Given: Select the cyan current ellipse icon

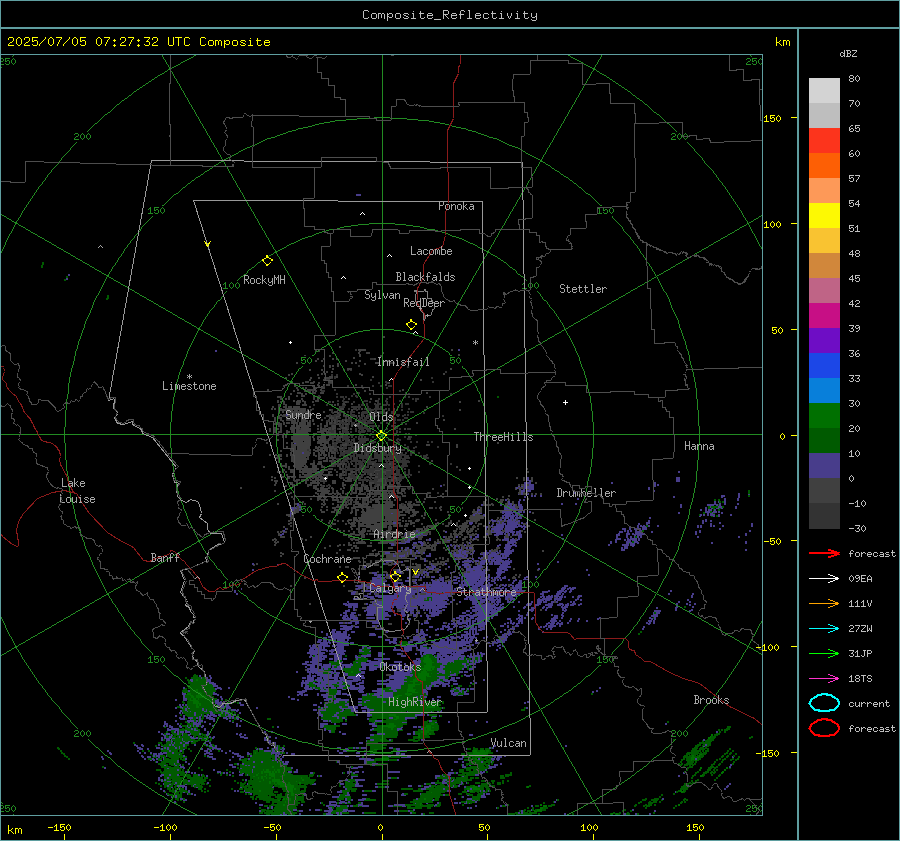Looking at the screenshot, I should tap(824, 703).
